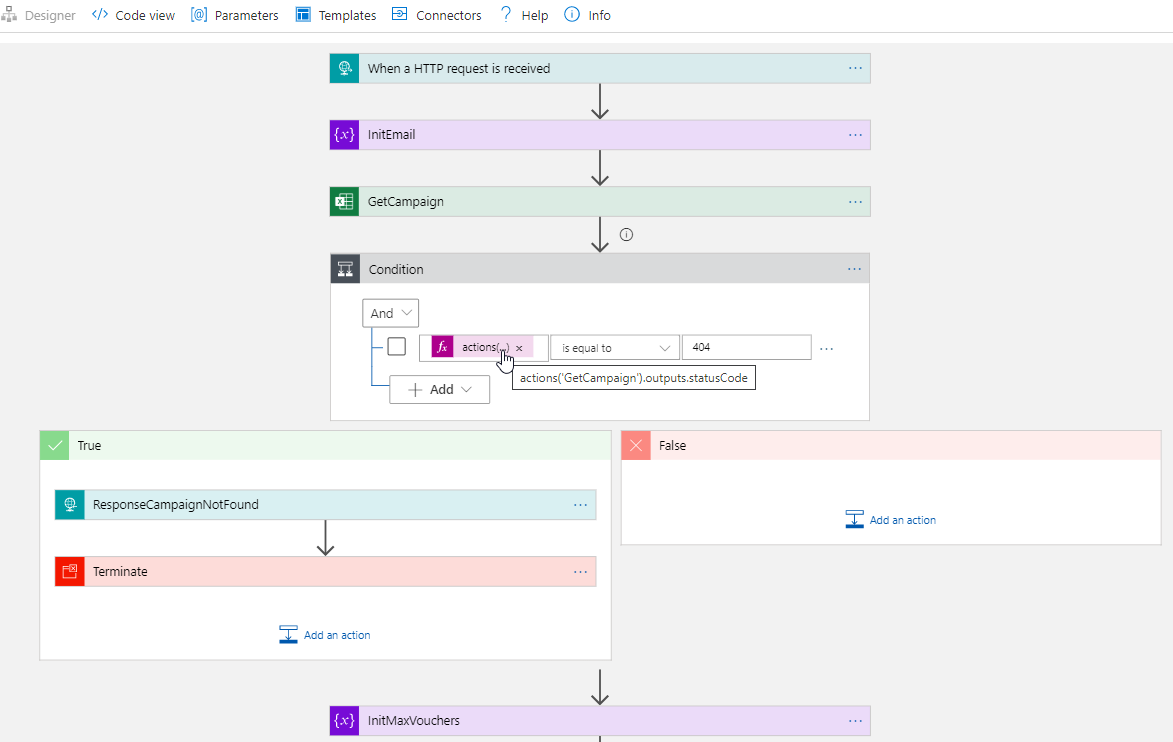Click the variable icon on InitMaxVouchers action
The image size is (1173, 742).
pyautogui.click(x=344, y=720)
